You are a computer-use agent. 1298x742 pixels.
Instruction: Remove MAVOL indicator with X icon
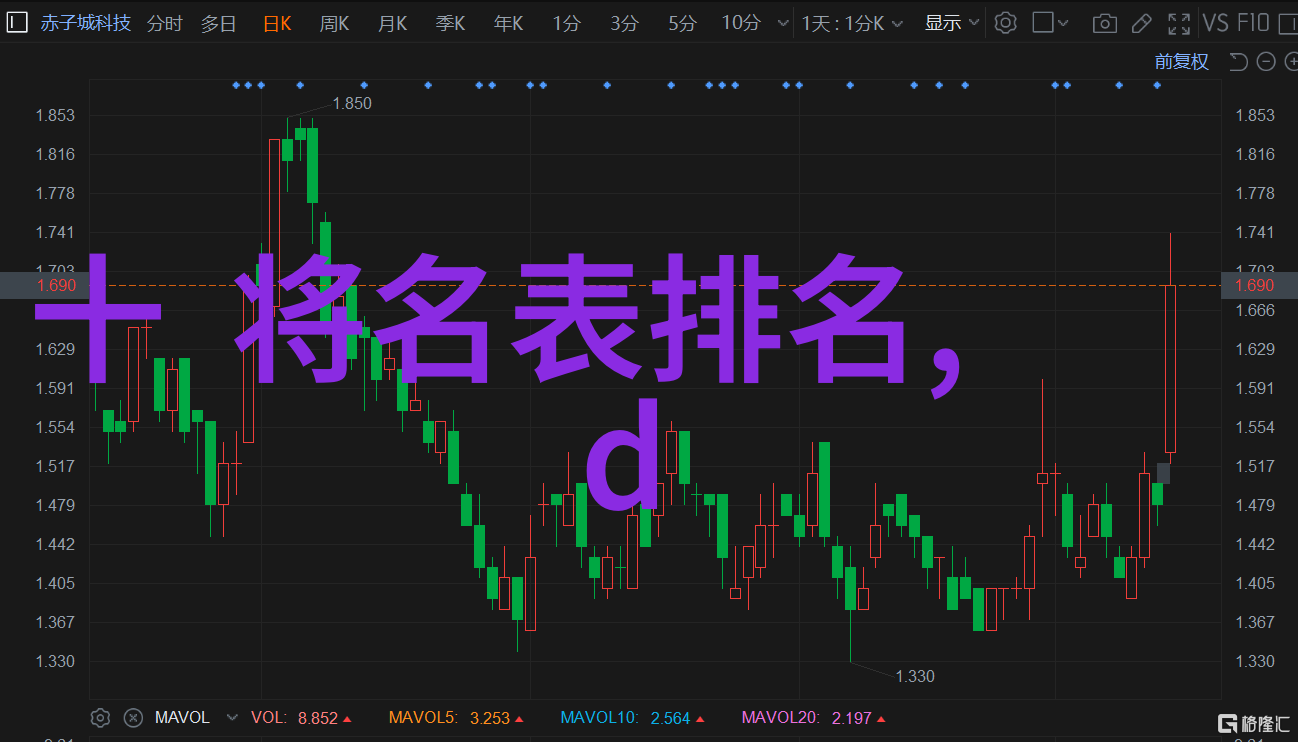tap(132, 717)
